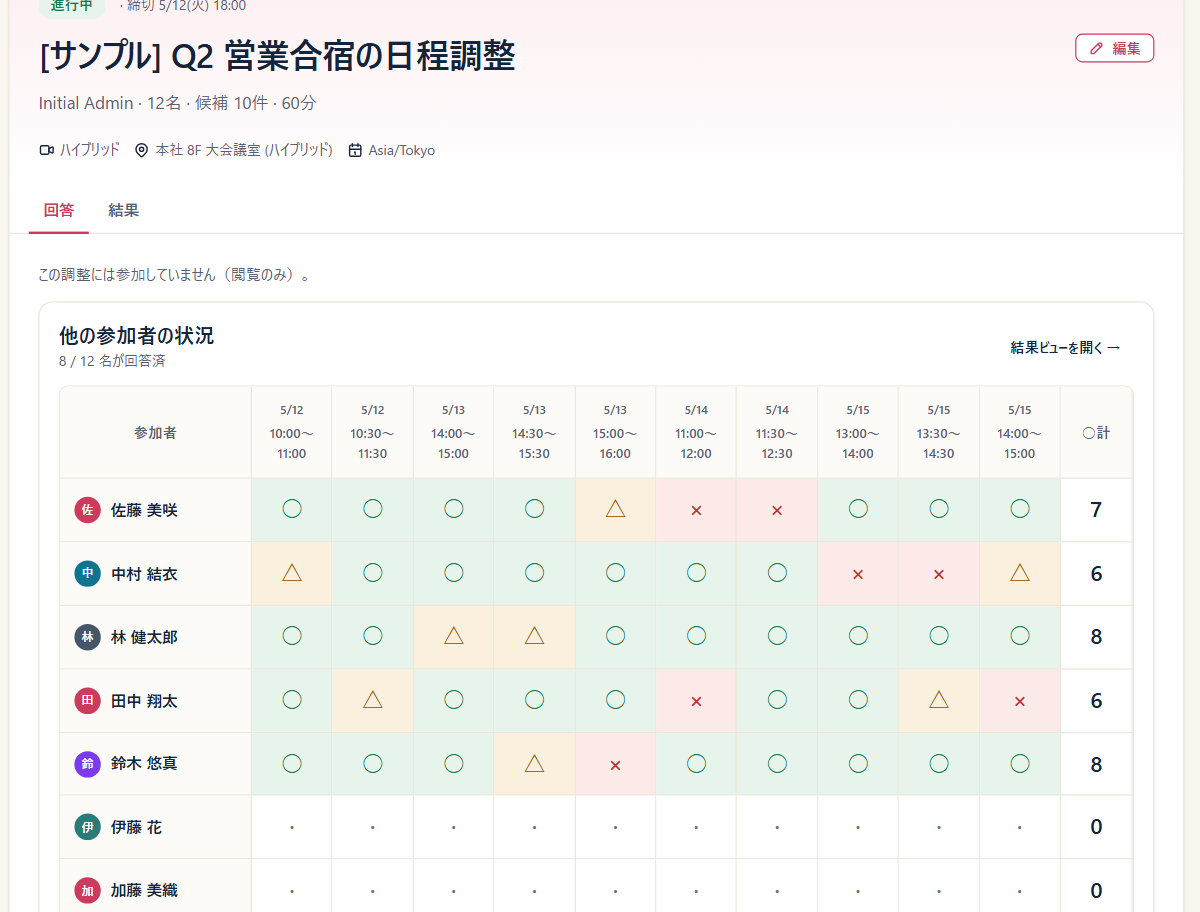Image resolution: width=1200 pixels, height=912 pixels.
Task: Click avatar icon for 加藤 美織
Action: click(x=88, y=890)
